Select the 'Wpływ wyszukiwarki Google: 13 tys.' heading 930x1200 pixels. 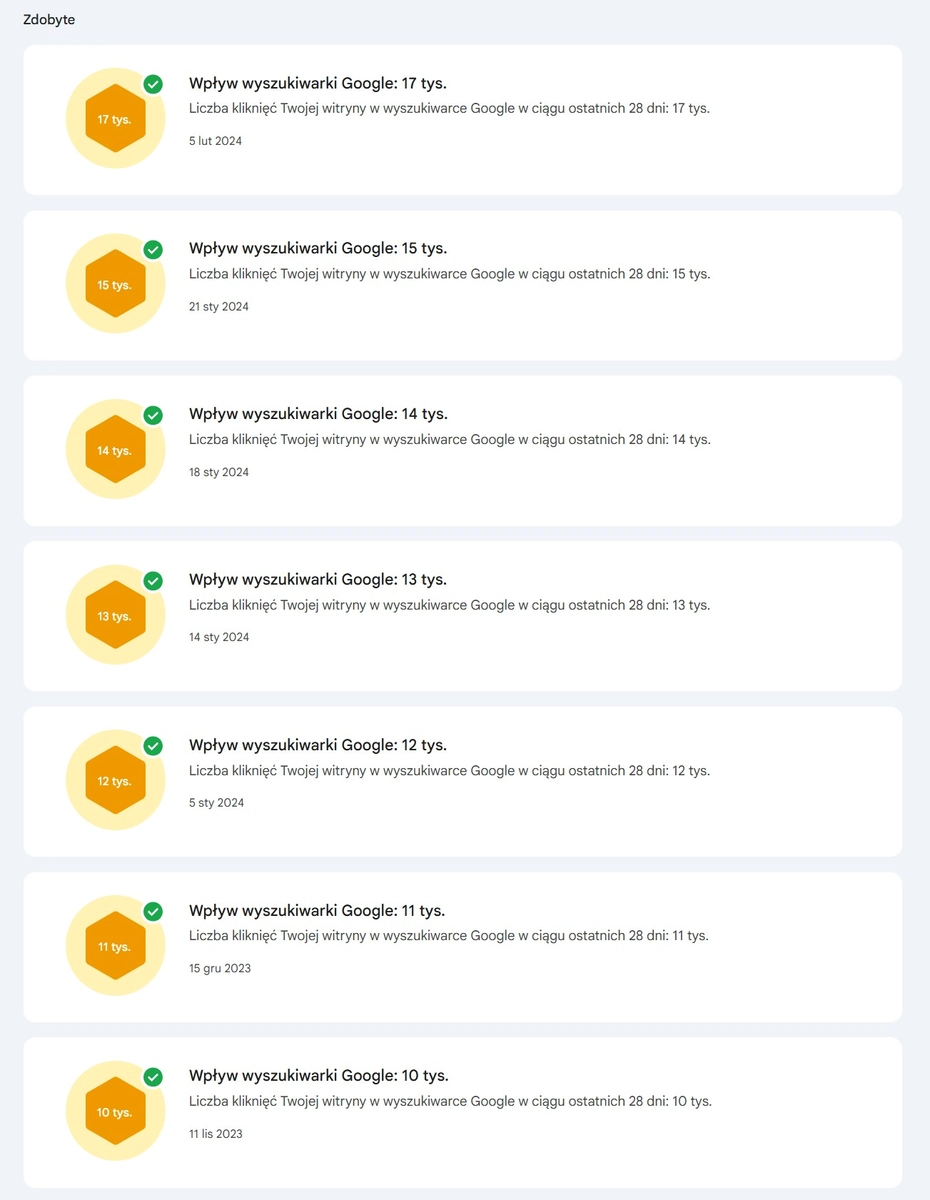(318, 579)
